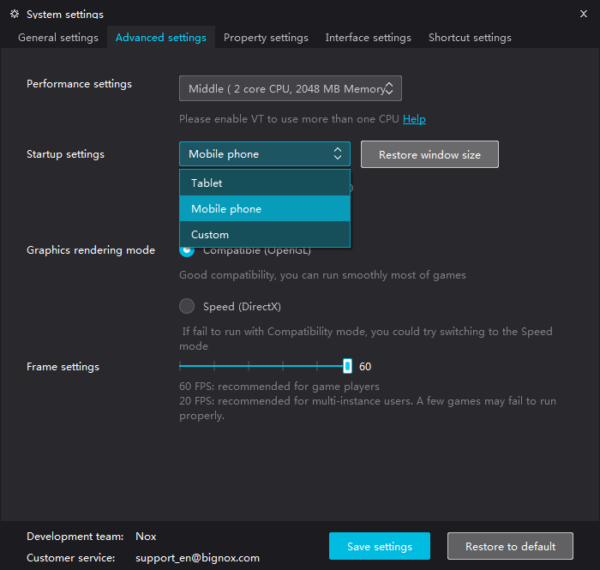Select the Speed (DirectX) radio button
600x570 pixels.
coord(187,307)
